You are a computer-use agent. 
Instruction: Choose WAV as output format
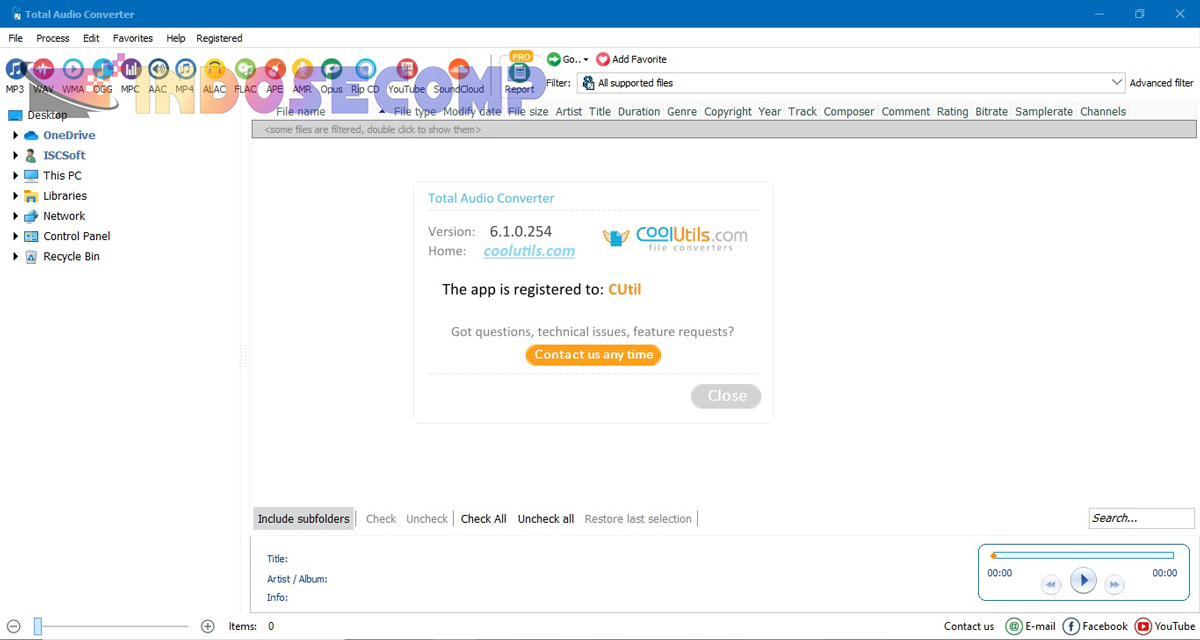43,70
